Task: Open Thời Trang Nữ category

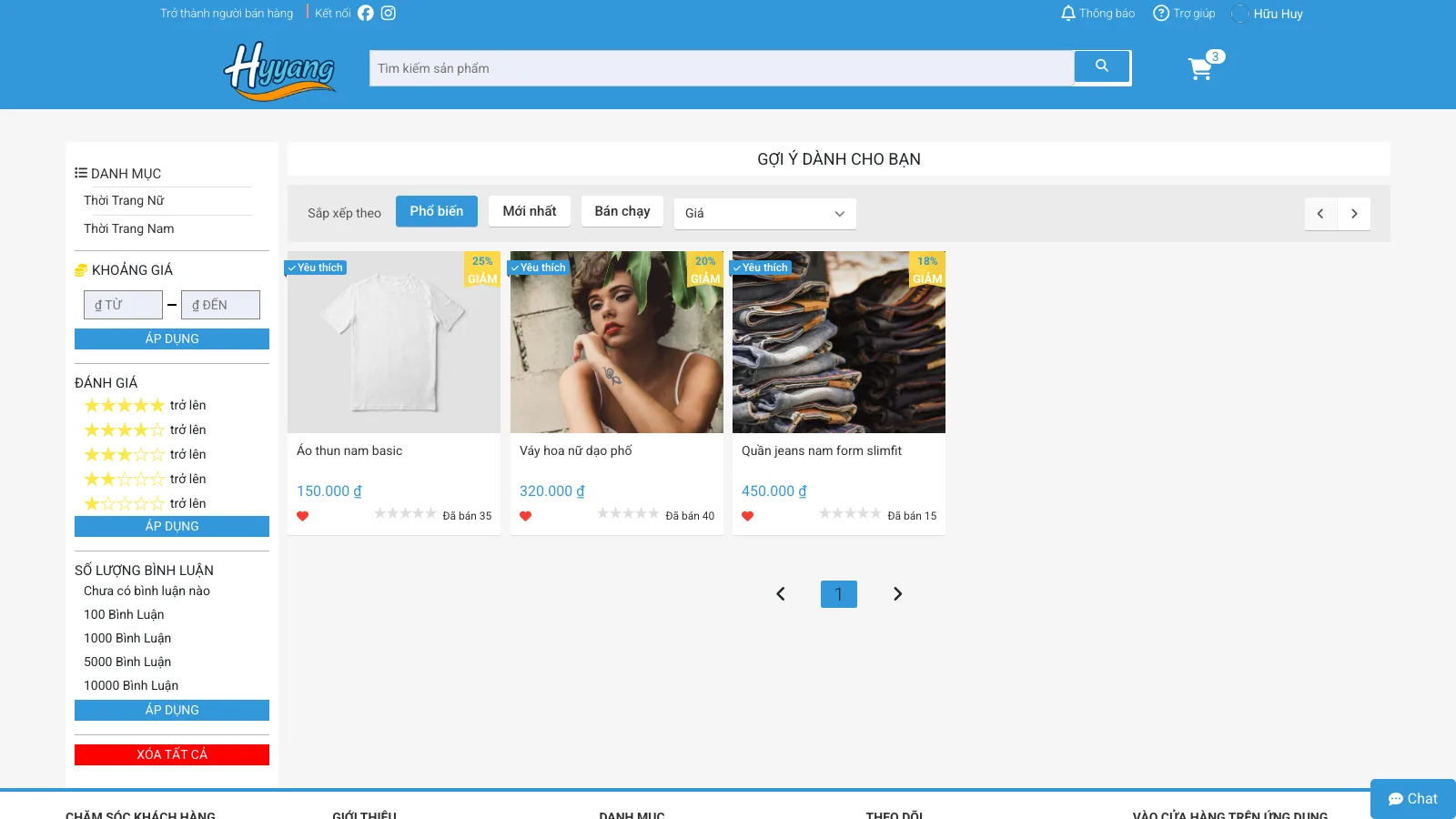Action: (124, 200)
